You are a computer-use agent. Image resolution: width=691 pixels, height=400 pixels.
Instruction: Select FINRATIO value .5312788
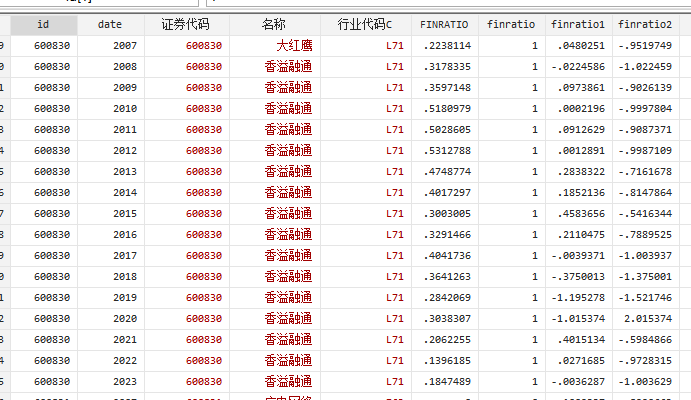446,151
